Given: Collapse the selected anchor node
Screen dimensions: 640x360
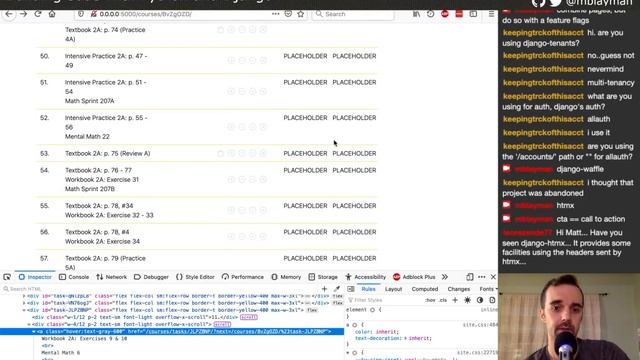Looking at the screenshot, I should click(33, 331).
